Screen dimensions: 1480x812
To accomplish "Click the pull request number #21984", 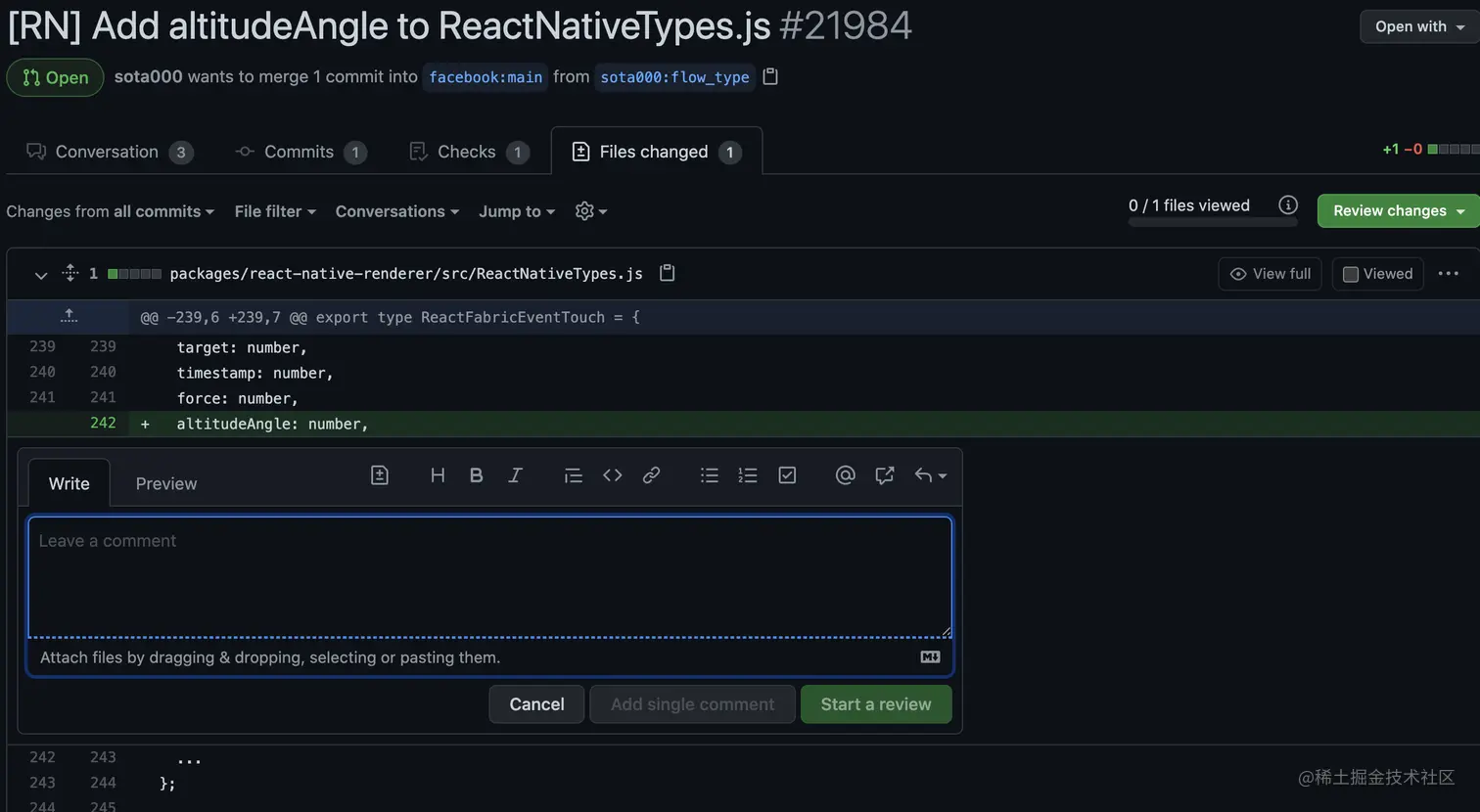I will [x=846, y=26].
